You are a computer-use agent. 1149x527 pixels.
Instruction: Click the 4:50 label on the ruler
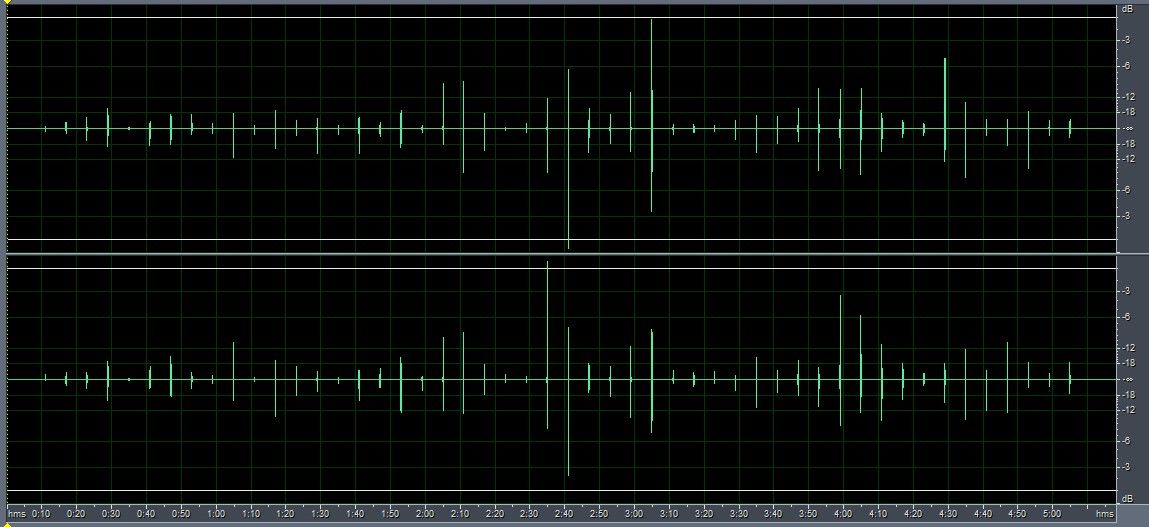(x=1017, y=515)
